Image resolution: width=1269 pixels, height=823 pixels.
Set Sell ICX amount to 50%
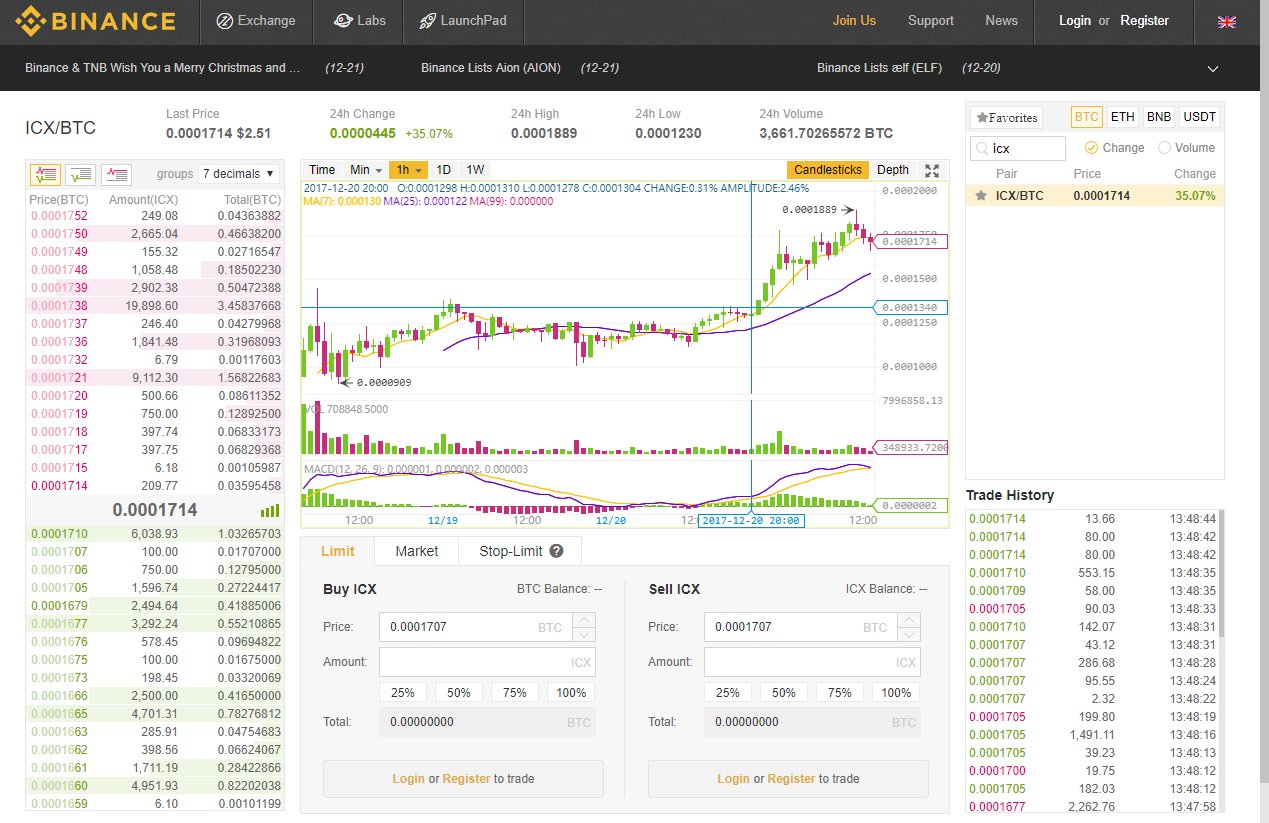coord(784,693)
